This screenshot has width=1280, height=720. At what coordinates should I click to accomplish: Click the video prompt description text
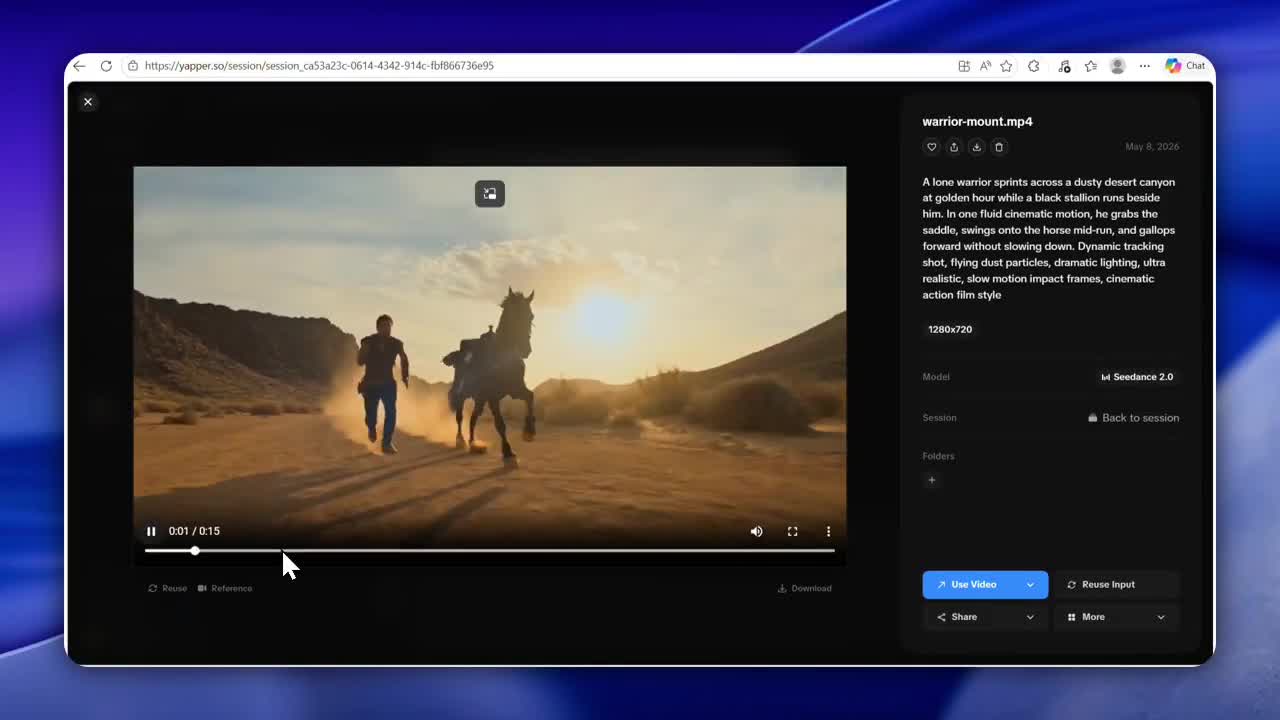(x=1049, y=238)
